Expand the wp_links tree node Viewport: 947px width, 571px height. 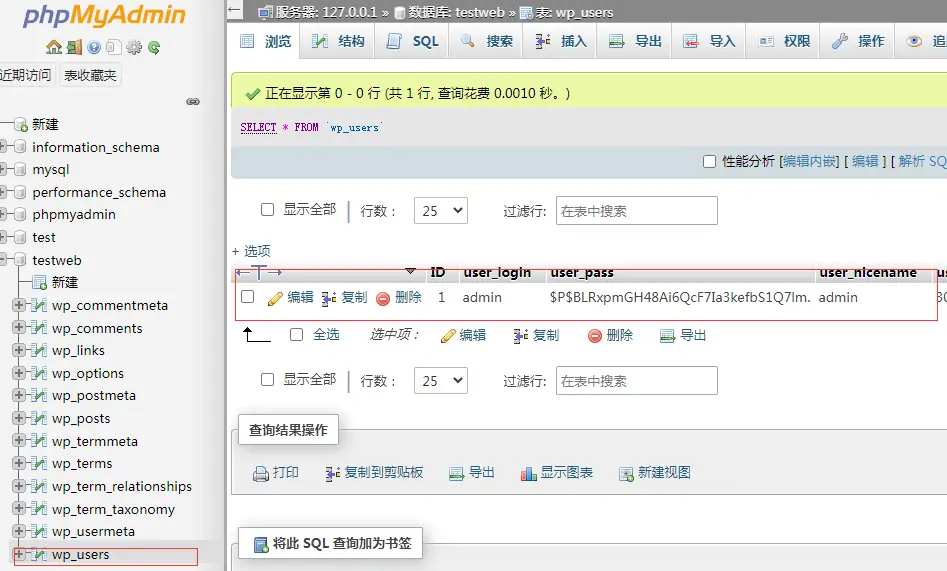pyautogui.click(x=19, y=350)
